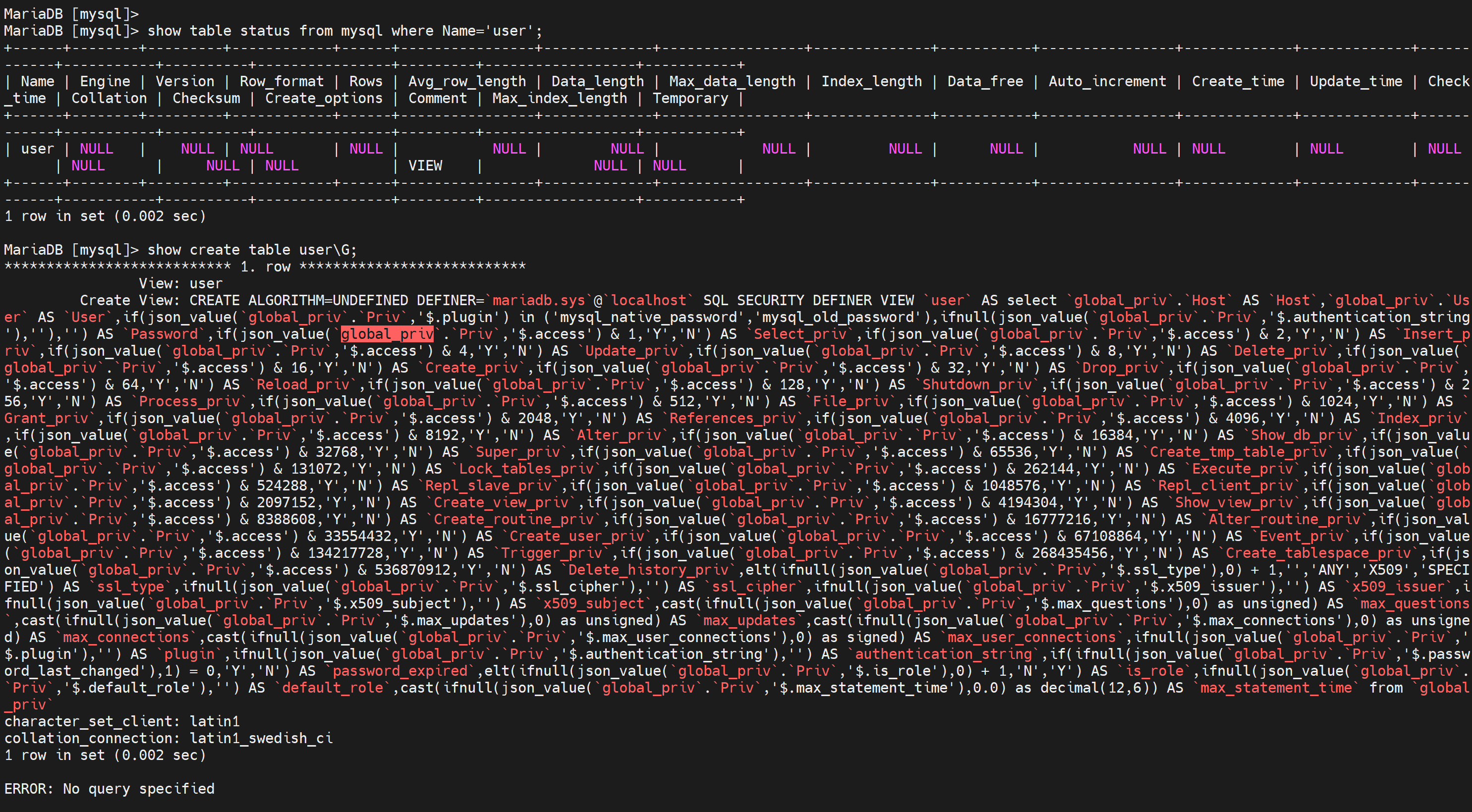Image resolution: width=1472 pixels, height=812 pixels.
Task: Click the 'collation_connection: latin1_swedish_ci' line
Action: coord(168,738)
